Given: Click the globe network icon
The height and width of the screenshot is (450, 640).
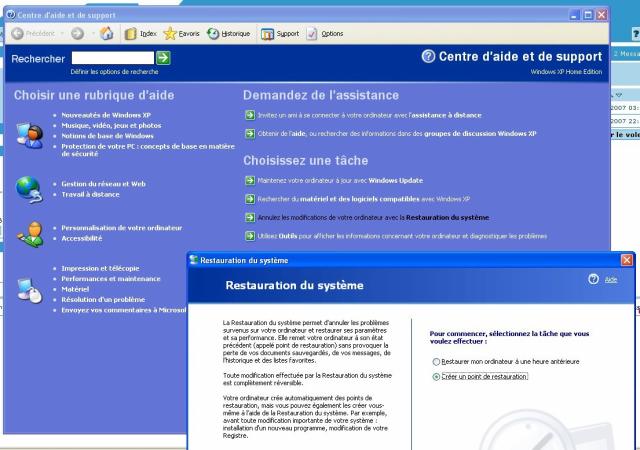Looking at the screenshot, I should 29,189.
